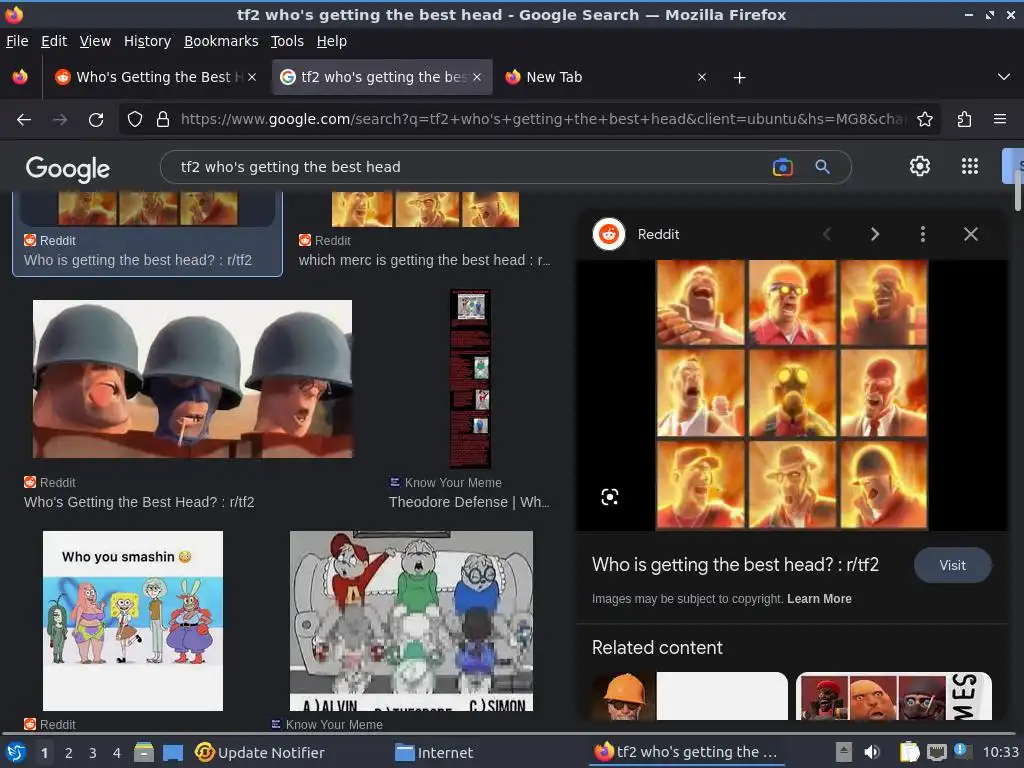Screen dimensions: 1024x768
Task: Open 'Theodore Defense' Know Your Meme result
Action: point(469,502)
